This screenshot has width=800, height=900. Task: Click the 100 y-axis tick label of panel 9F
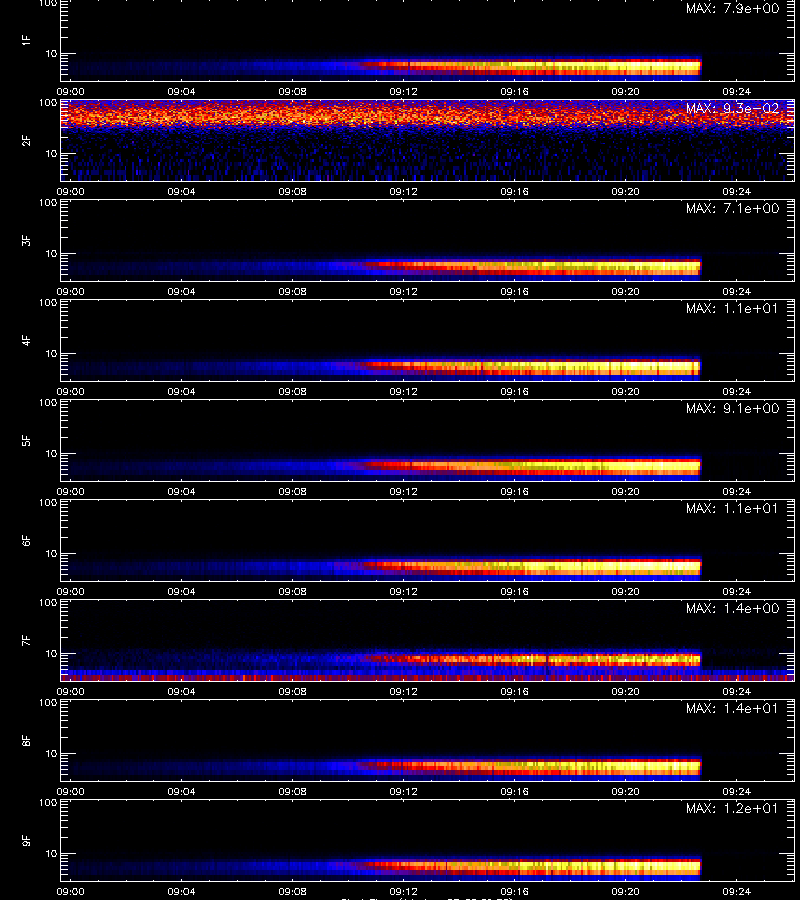(48, 802)
